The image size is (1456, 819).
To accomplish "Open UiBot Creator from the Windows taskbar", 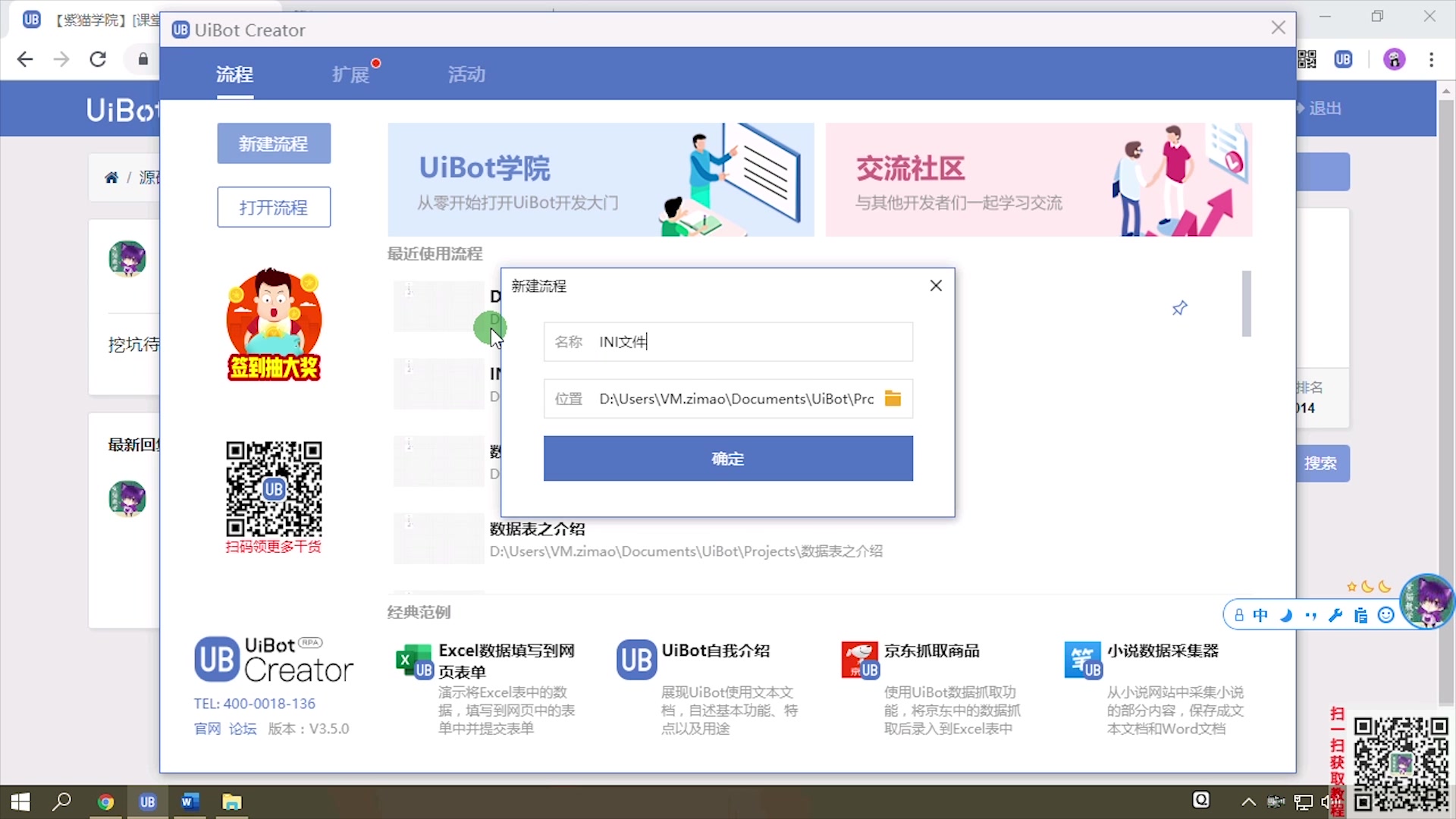I will pyautogui.click(x=148, y=802).
